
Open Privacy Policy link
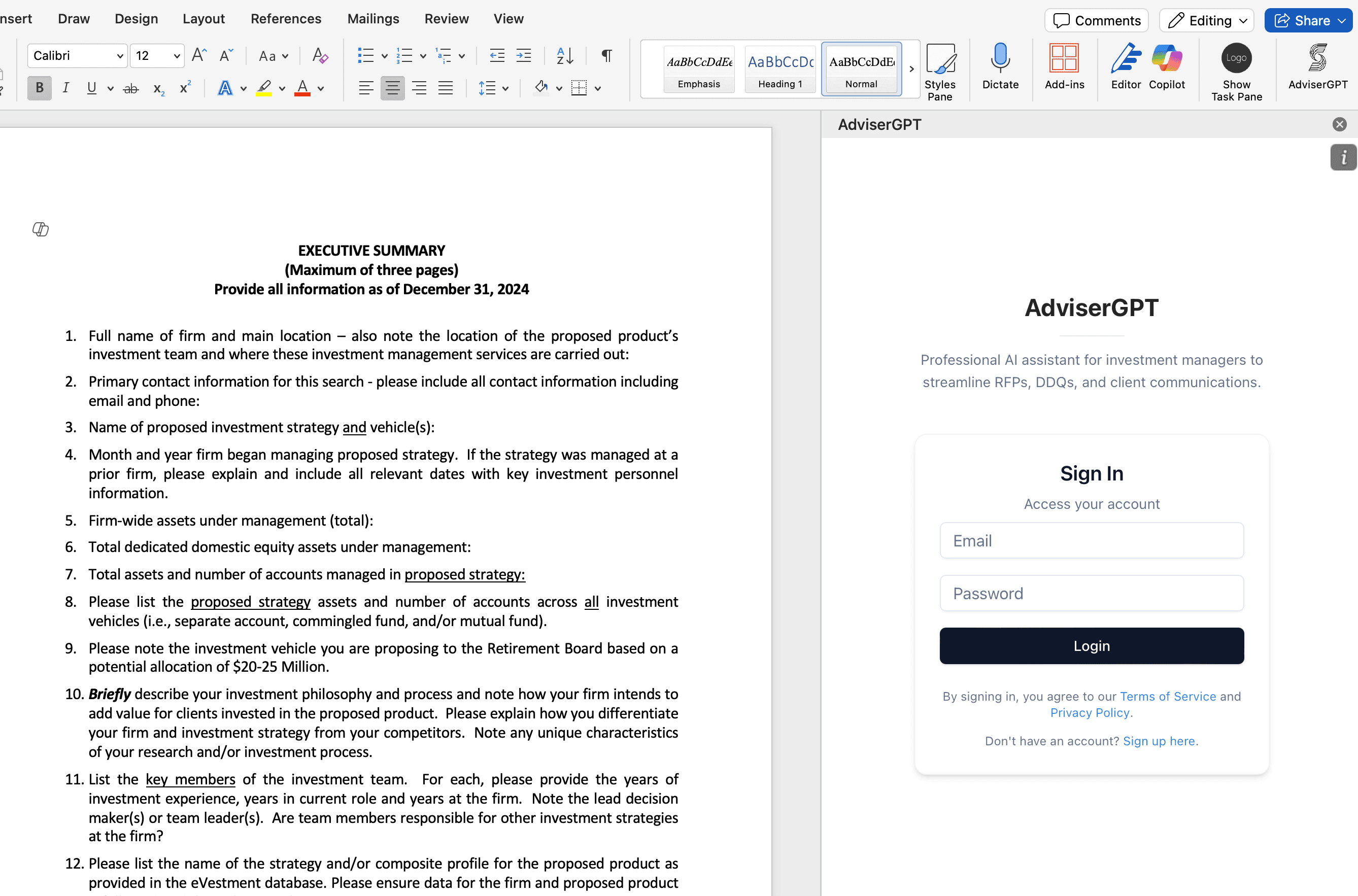pyautogui.click(x=1090, y=712)
